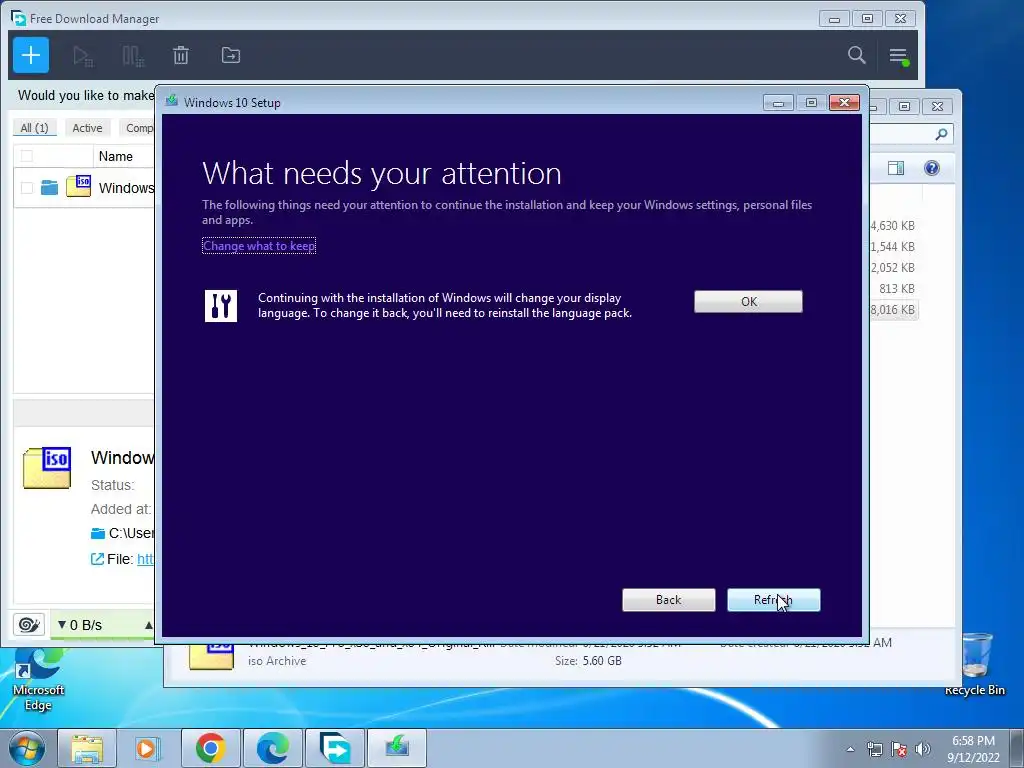Viewport: 1024px width, 768px height.
Task: Open the Microsoft Edge desktop shortcut
Action: pyautogui.click(x=38, y=679)
